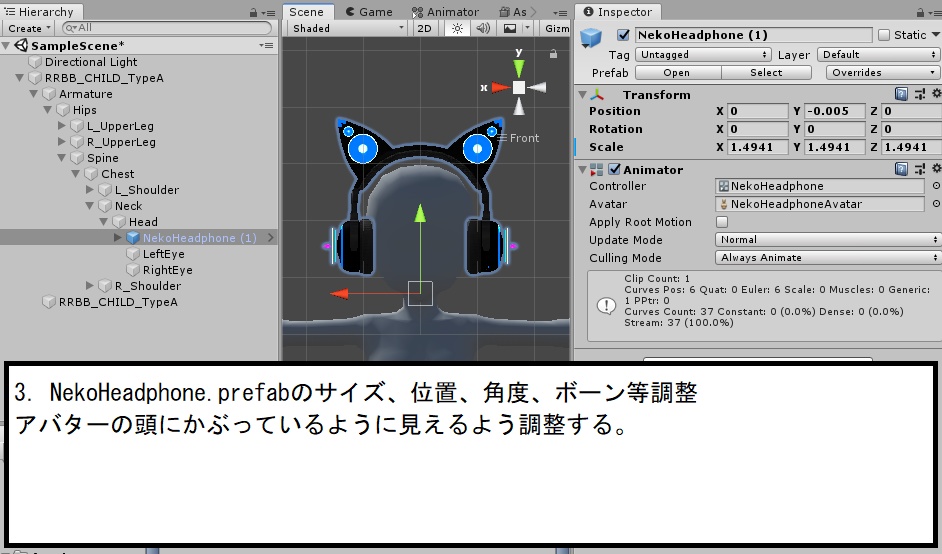The width and height of the screenshot is (942, 554).
Task: Toggle scene lighting sun icon
Action: coord(457,28)
